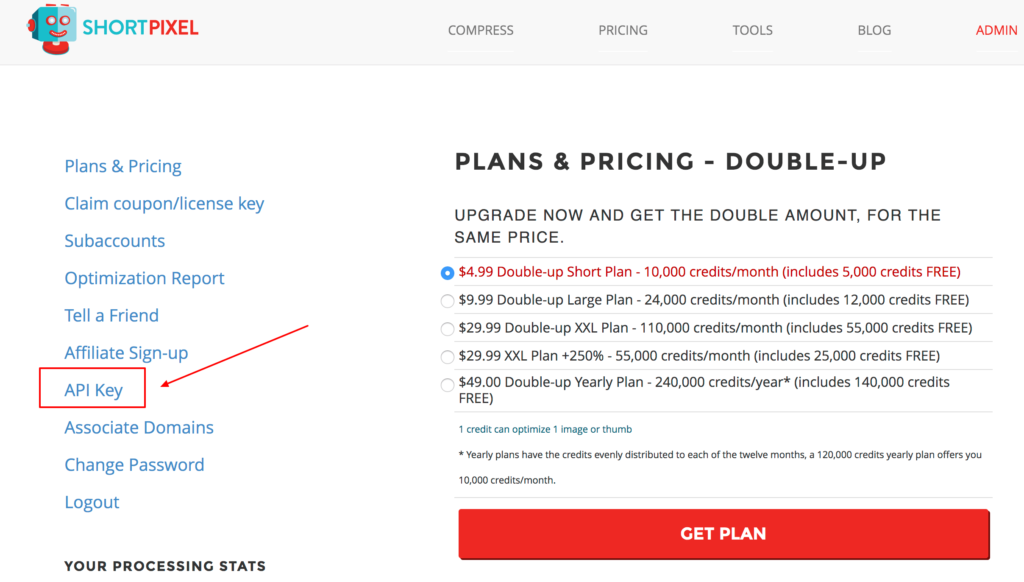Image resolution: width=1024 pixels, height=582 pixels.
Task: Visit the Blog from the navigation bar
Action: pos(874,30)
